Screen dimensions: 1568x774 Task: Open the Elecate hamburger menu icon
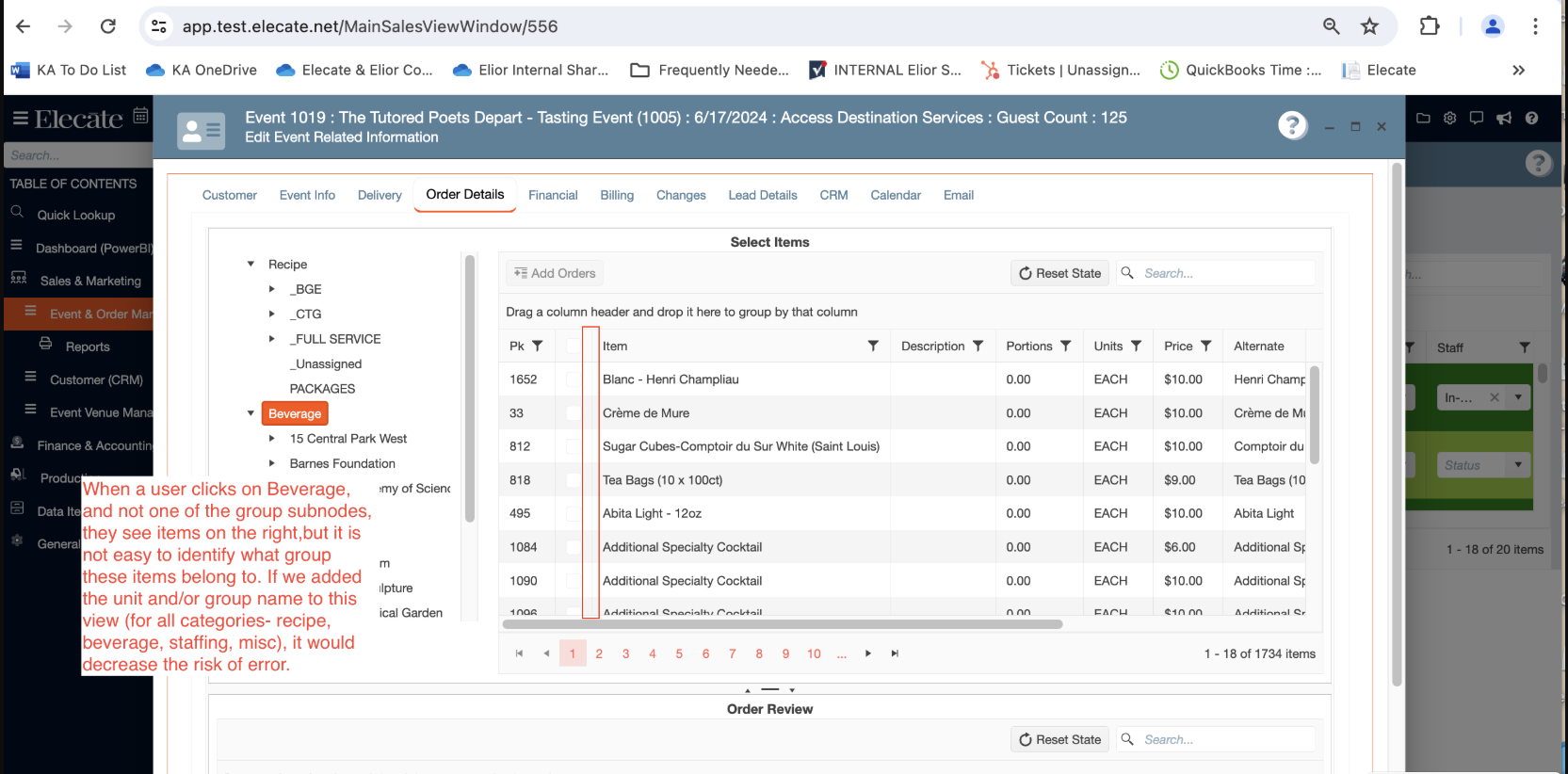coord(20,119)
